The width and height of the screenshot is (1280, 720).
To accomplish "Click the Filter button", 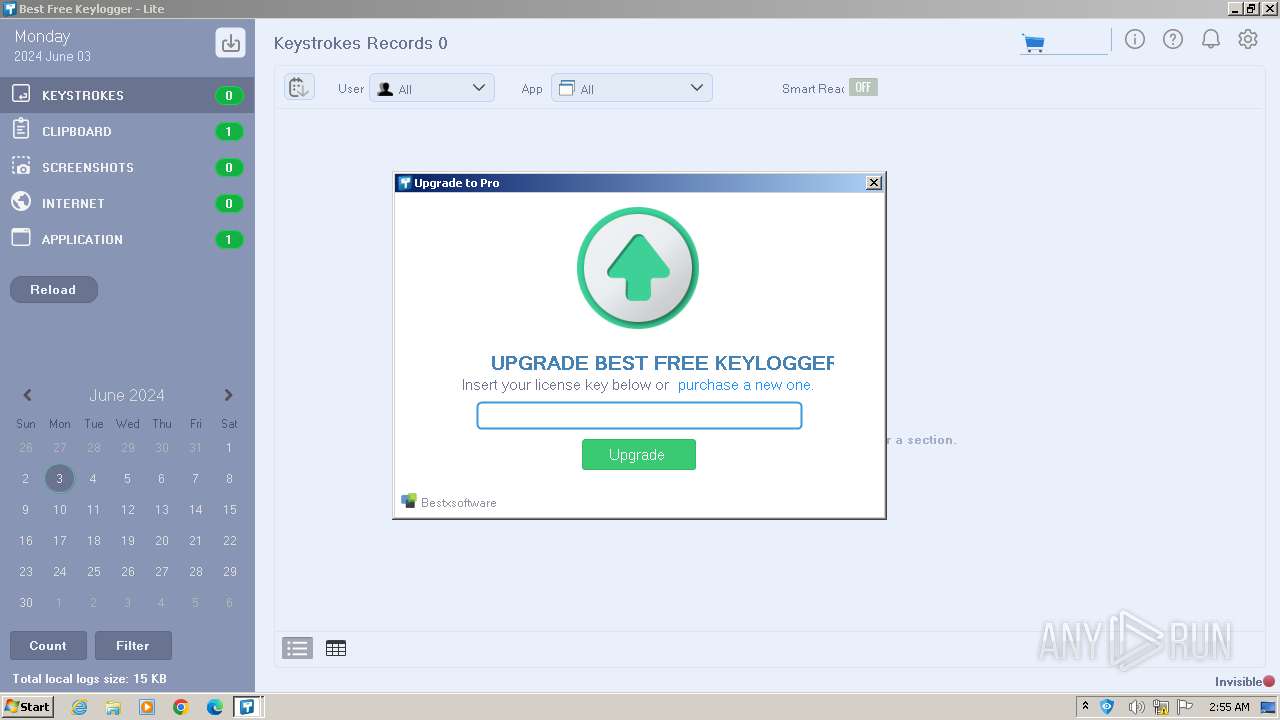I will [133, 646].
